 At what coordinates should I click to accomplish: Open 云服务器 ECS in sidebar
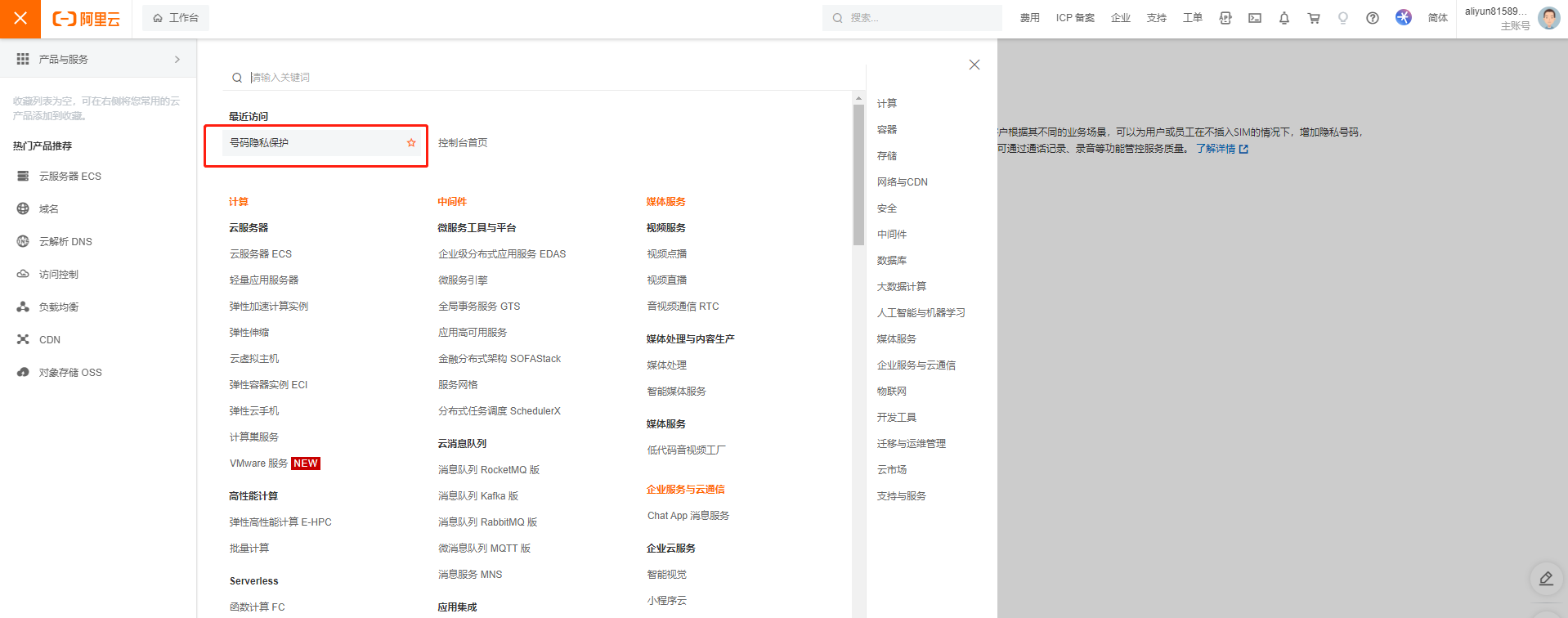coord(70,177)
